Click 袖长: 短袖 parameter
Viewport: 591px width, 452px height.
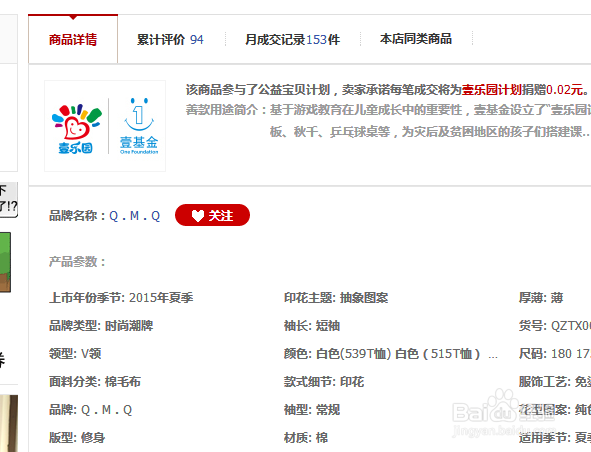(x=312, y=326)
